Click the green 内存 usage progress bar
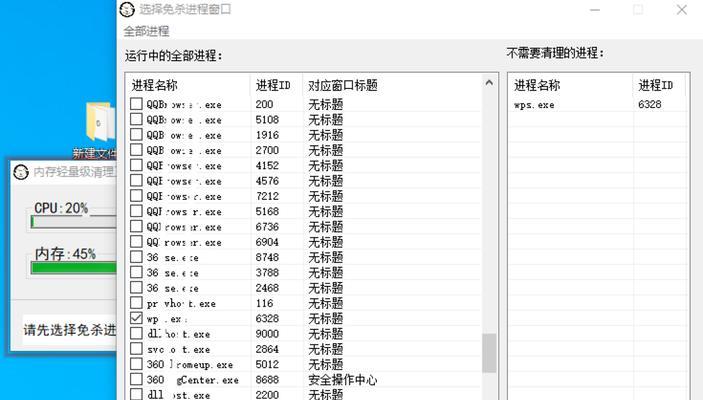 tap(73, 268)
